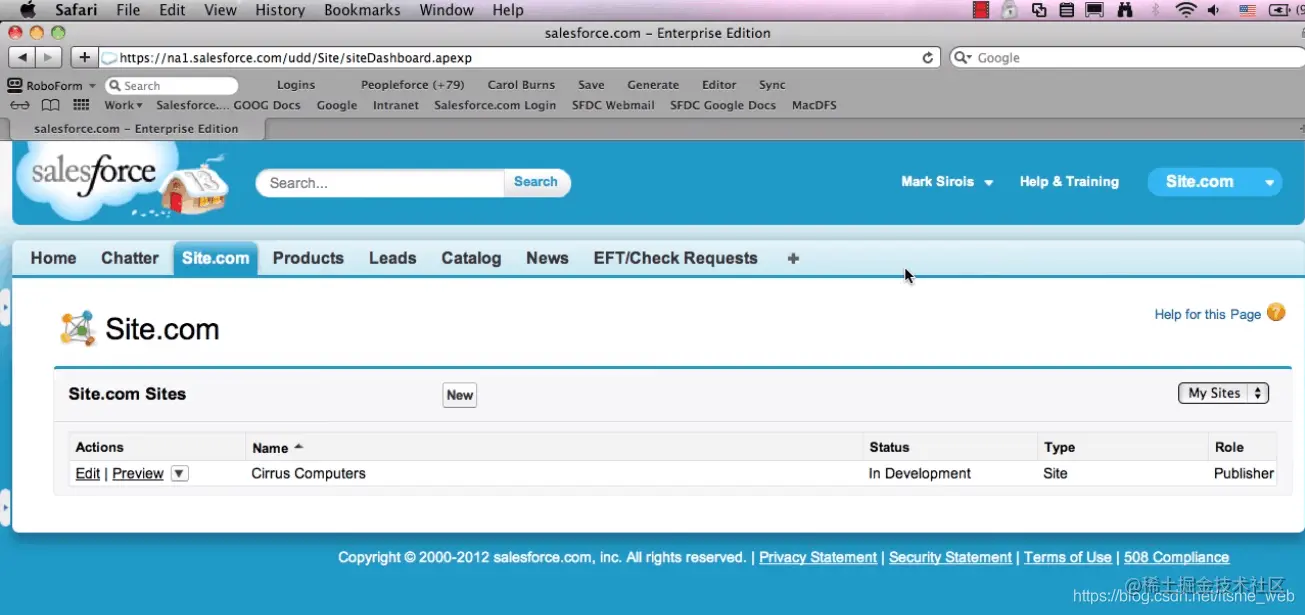Open the EFT/Check Requests tab

coord(675,258)
